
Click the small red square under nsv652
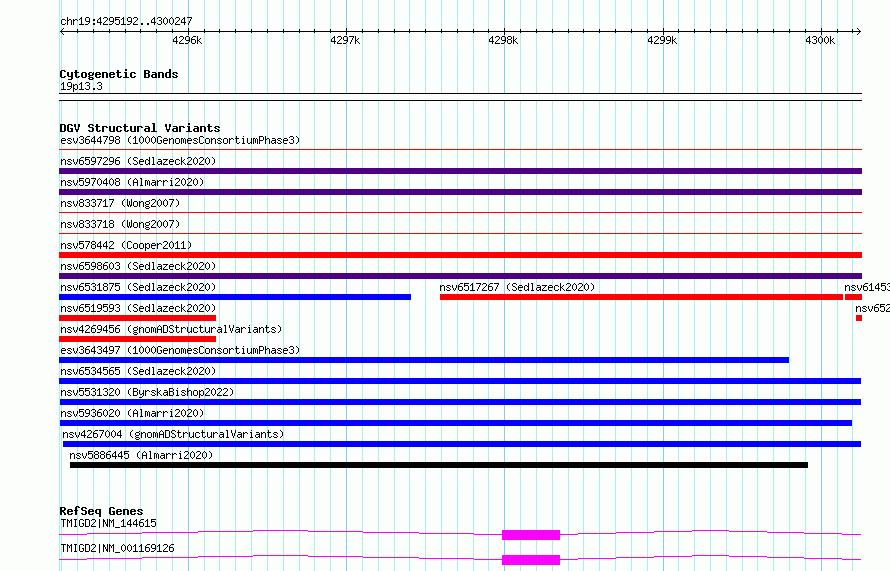point(859,318)
